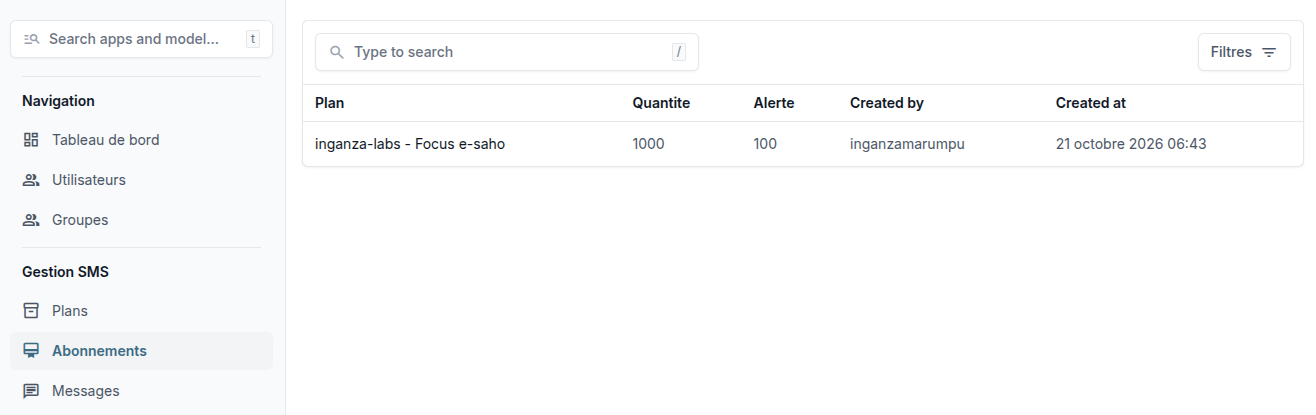Click the Utilisateurs people icon
The height and width of the screenshot is (415, 1316).
click(31, 180)
